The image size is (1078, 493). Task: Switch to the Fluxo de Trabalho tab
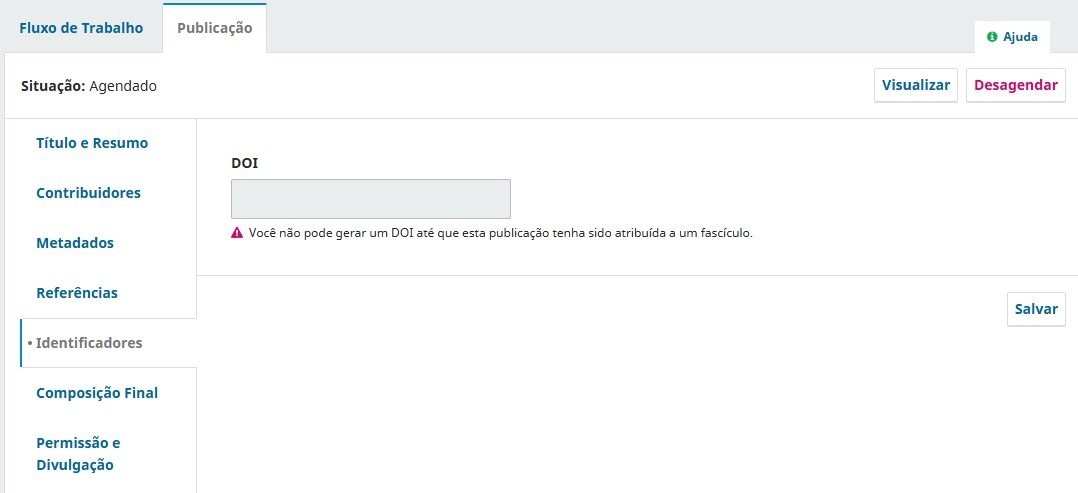(x=81, y=28)
